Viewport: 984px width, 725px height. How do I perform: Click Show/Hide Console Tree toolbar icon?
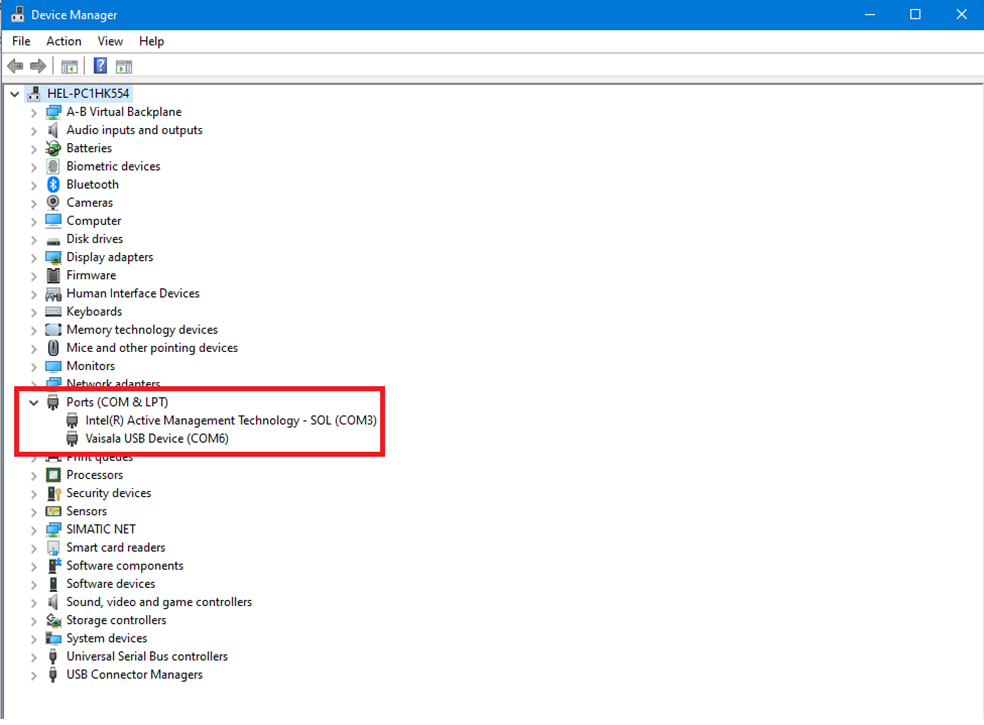click(x=69, y=67)
